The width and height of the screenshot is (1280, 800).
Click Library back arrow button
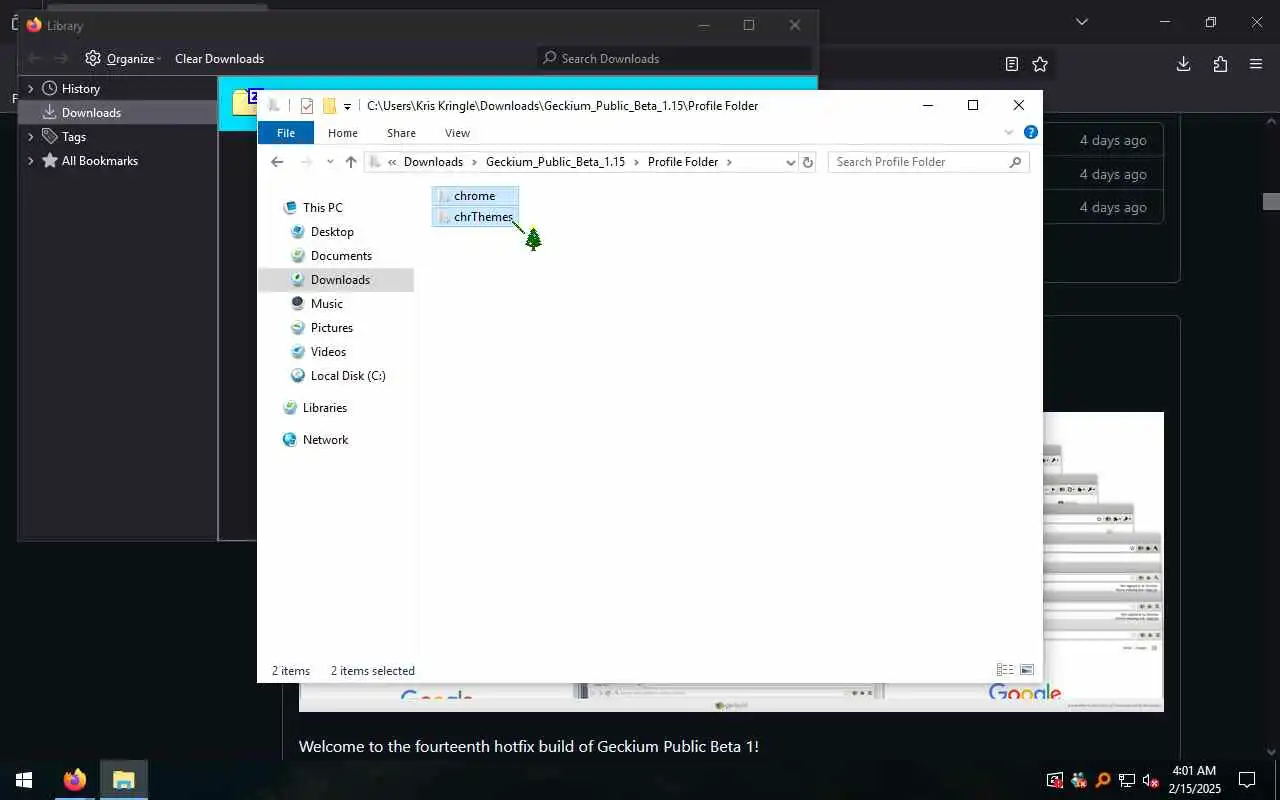tap(34, 58)
